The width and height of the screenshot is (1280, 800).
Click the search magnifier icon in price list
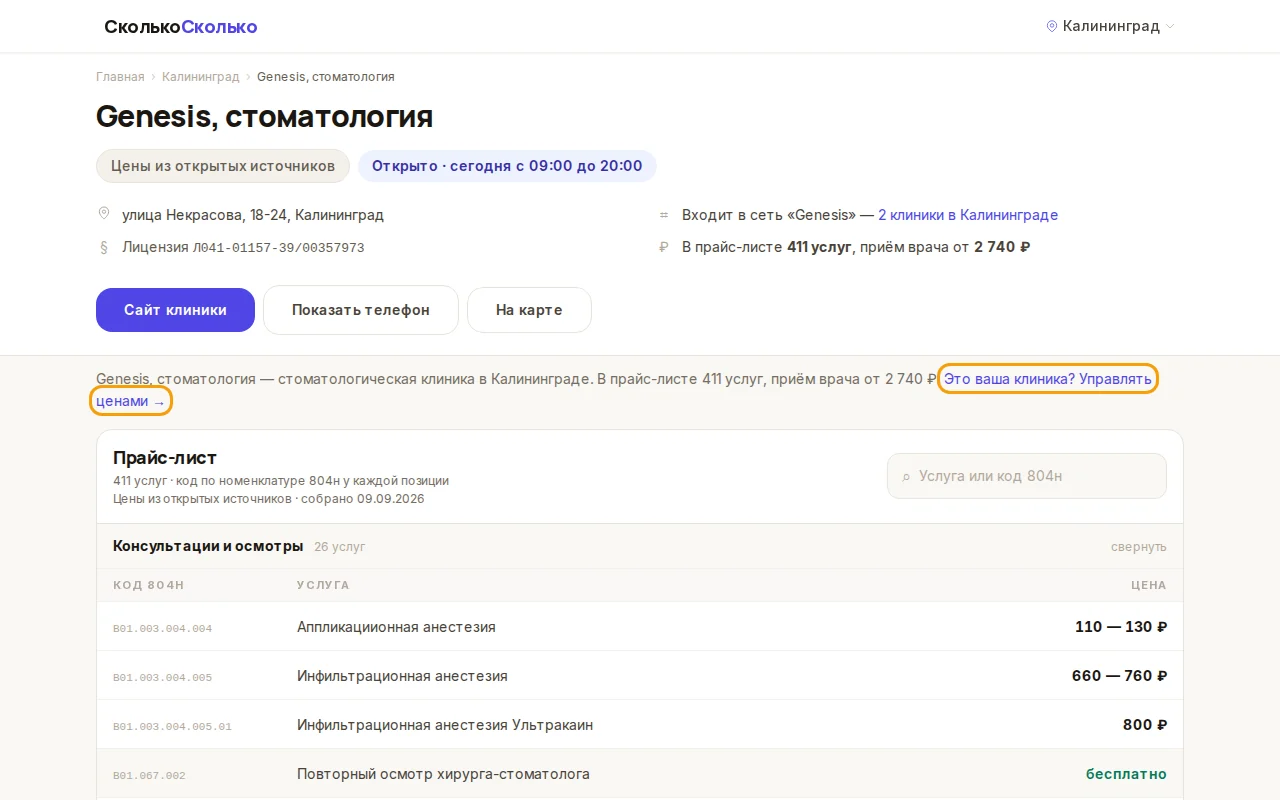coord(907,477)
